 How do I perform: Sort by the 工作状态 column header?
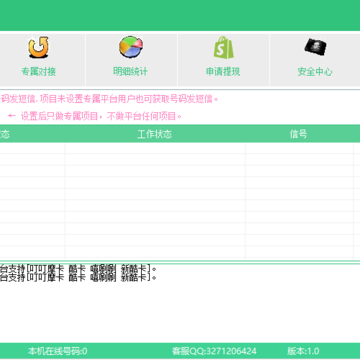(x=155, y=134)
